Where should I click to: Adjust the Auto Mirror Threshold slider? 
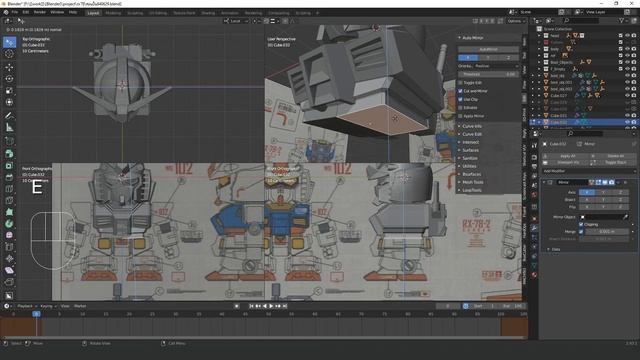[489, 74]
